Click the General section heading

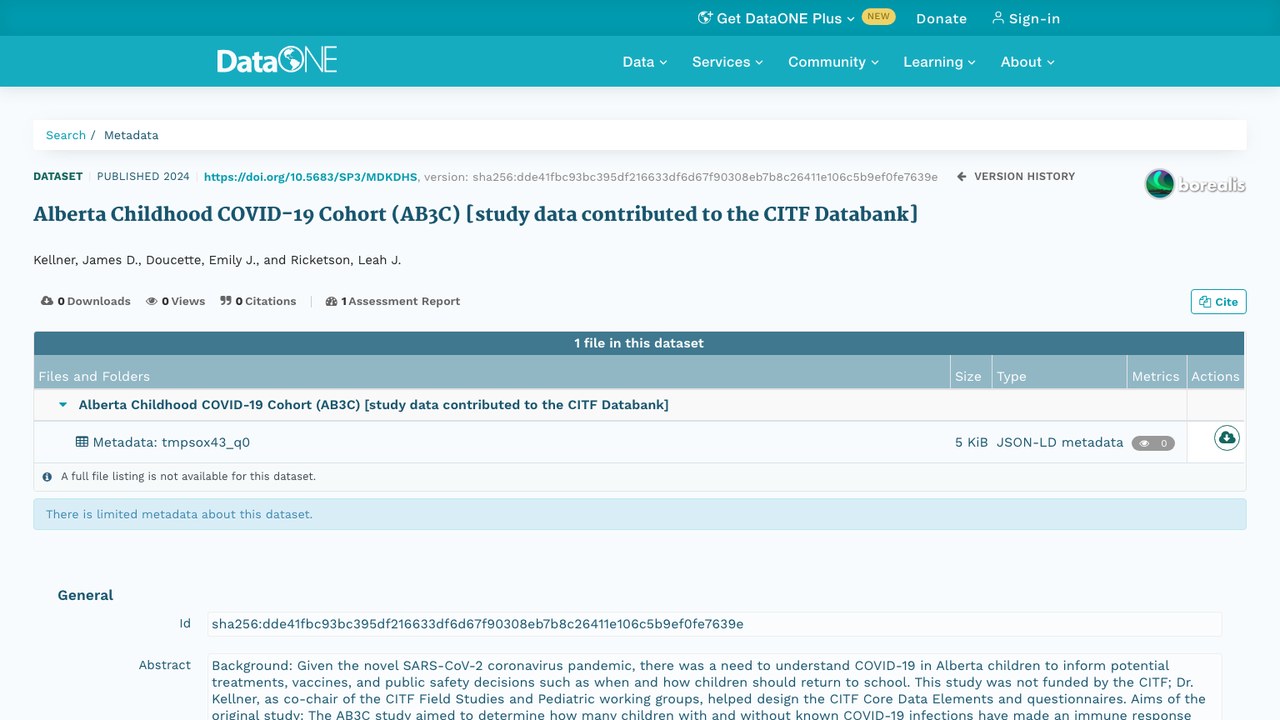point(85,595)
